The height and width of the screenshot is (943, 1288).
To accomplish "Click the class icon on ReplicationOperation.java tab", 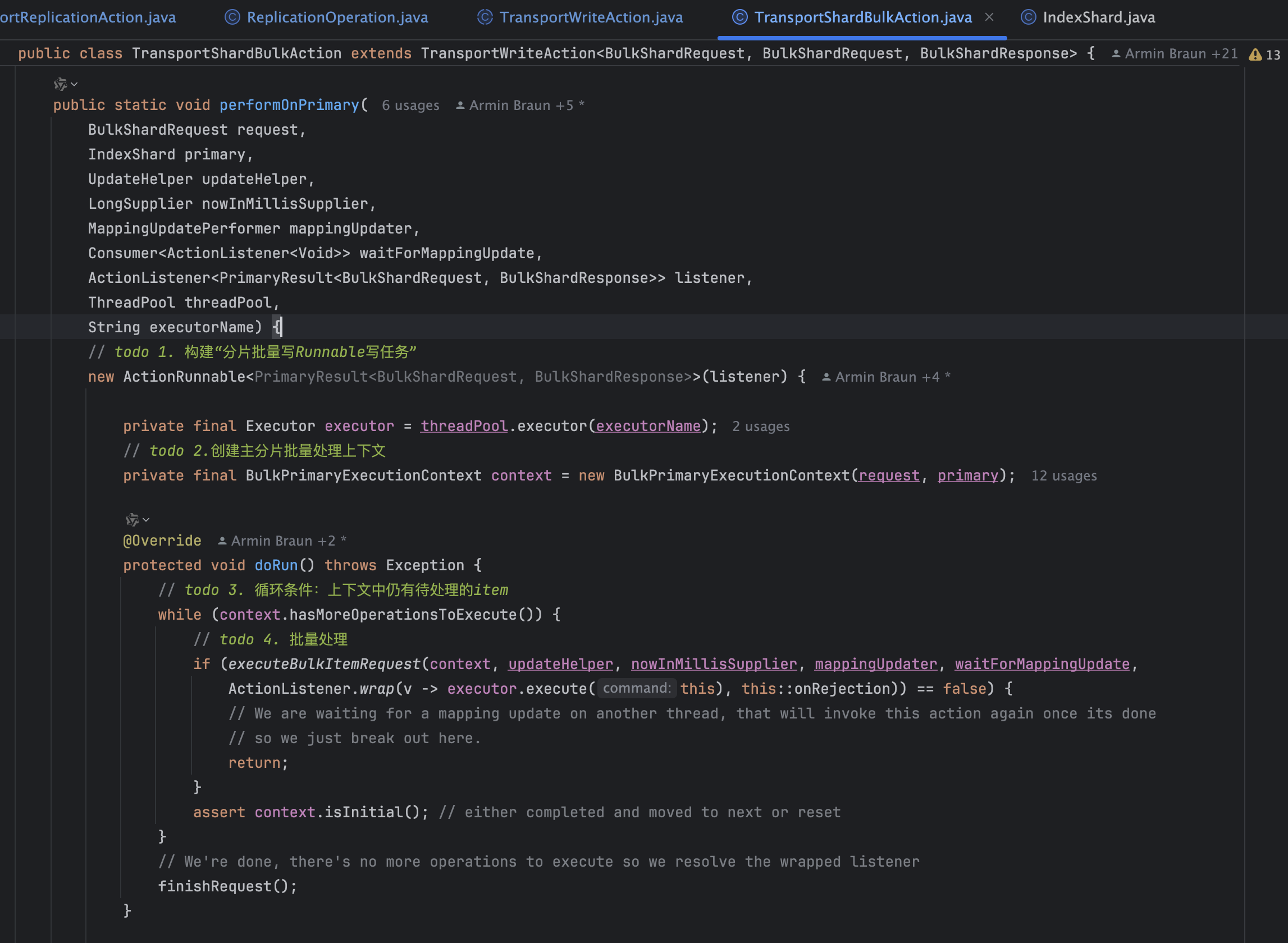I will pos(232,17).
